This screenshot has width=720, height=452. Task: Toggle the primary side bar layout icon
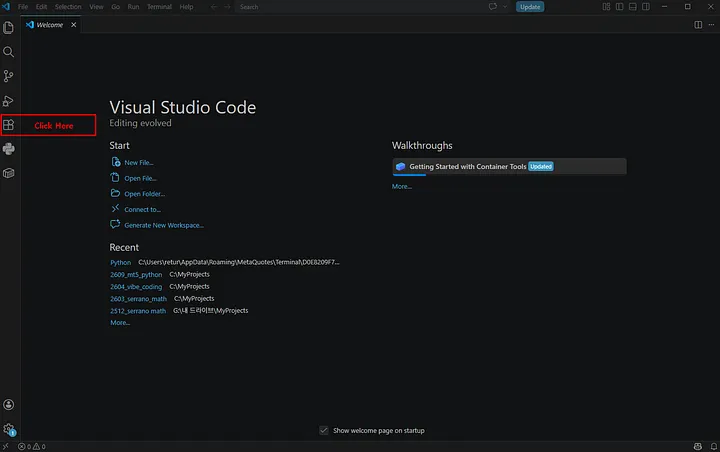tap(619, 7)
